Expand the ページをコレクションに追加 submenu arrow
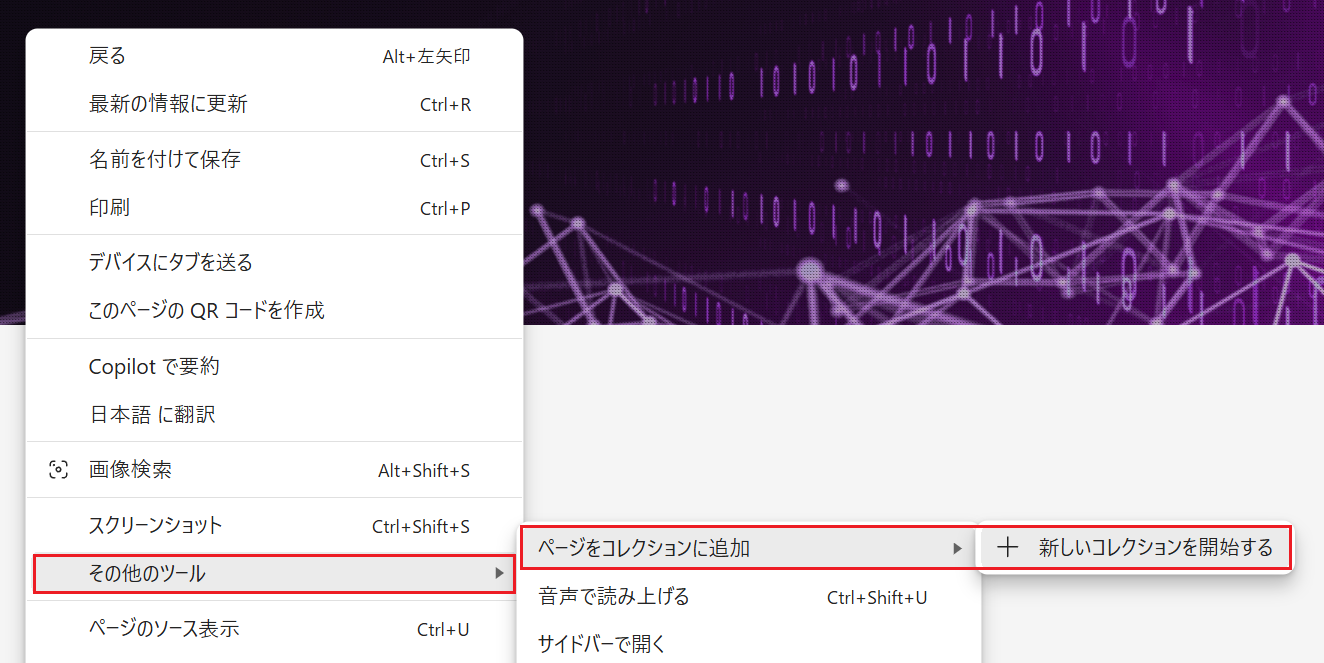This screenshot has width=1324, height=663. coord(957,548)
